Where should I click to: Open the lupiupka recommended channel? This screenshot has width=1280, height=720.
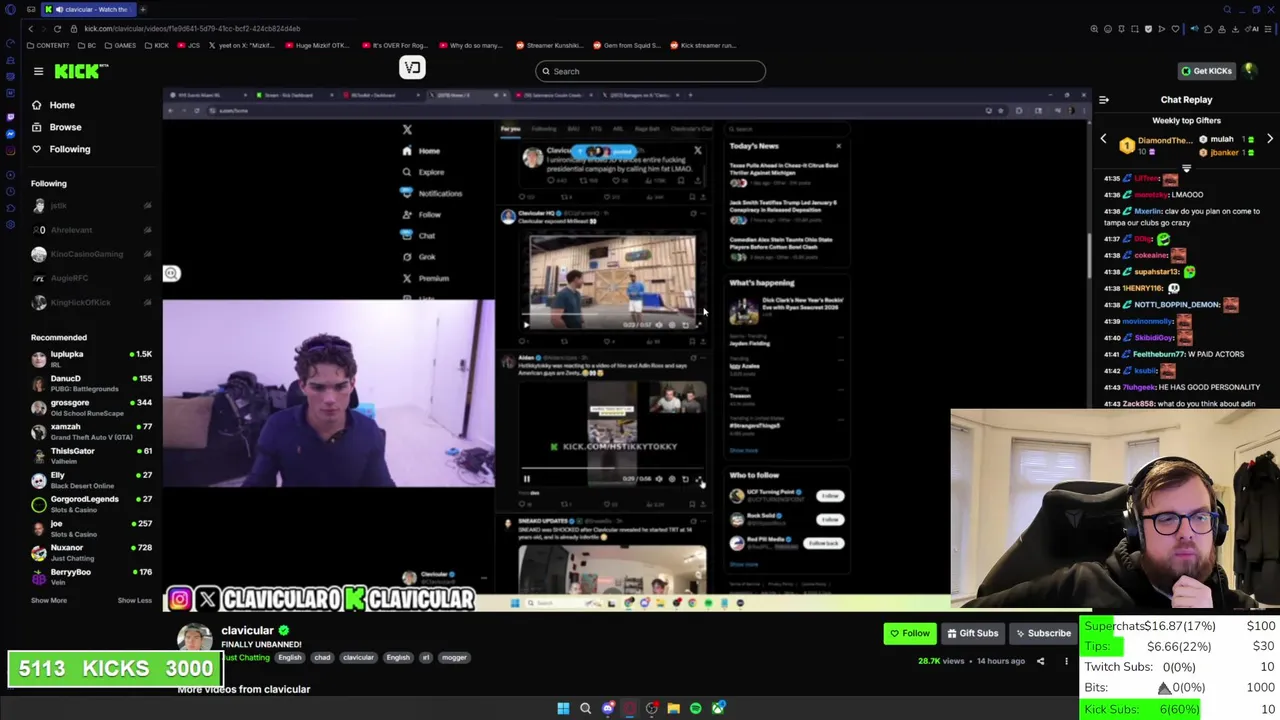click(x=90, y=359)
